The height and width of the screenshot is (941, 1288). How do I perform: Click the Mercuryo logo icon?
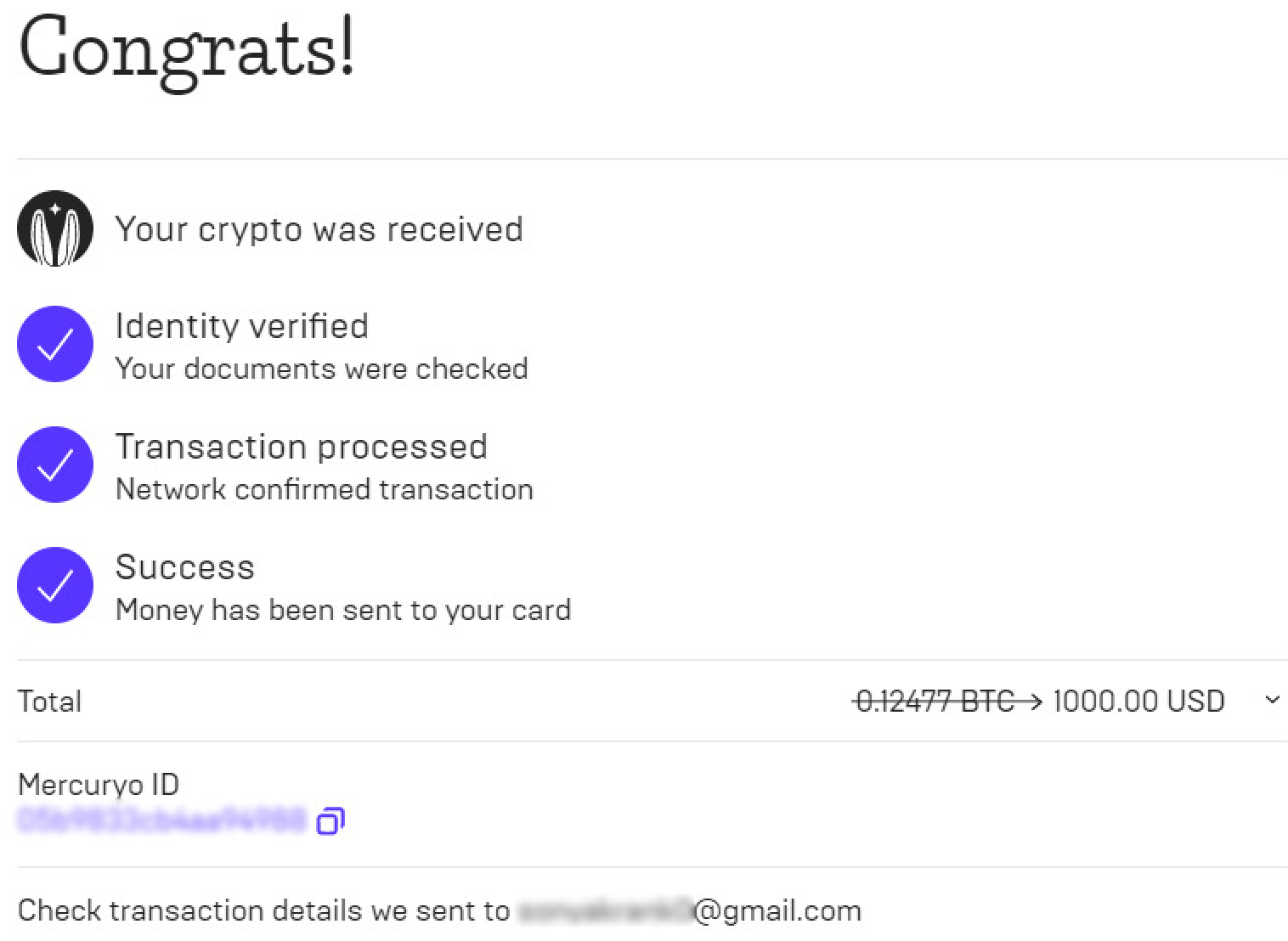click(x=55, y=228)
